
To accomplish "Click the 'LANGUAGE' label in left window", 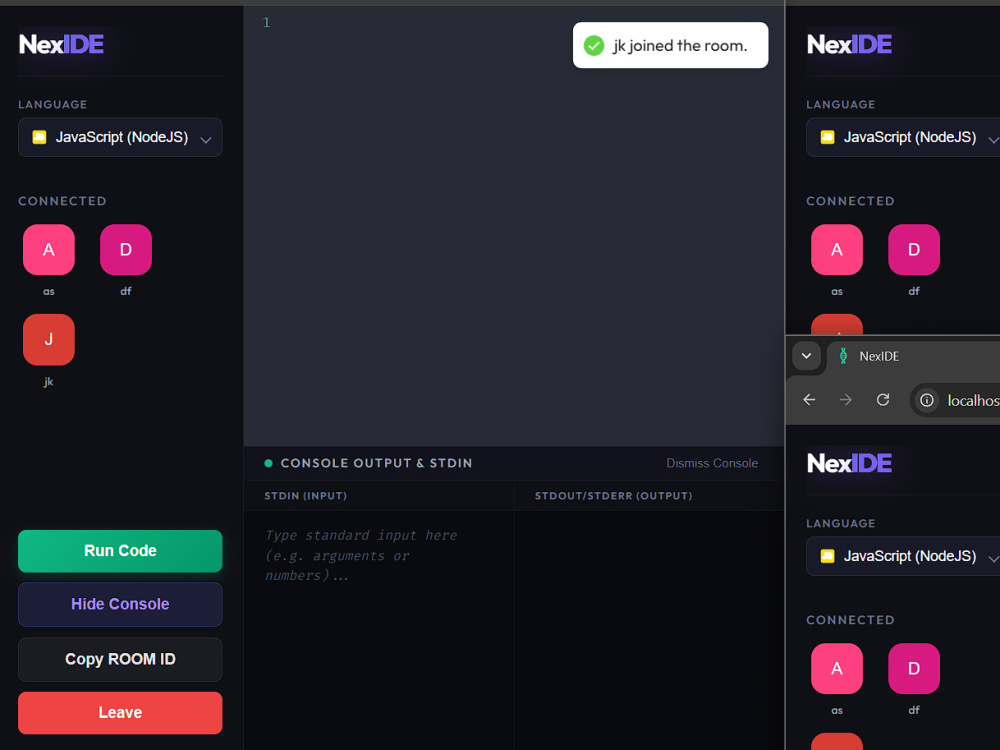I will (x=52, y=105).
